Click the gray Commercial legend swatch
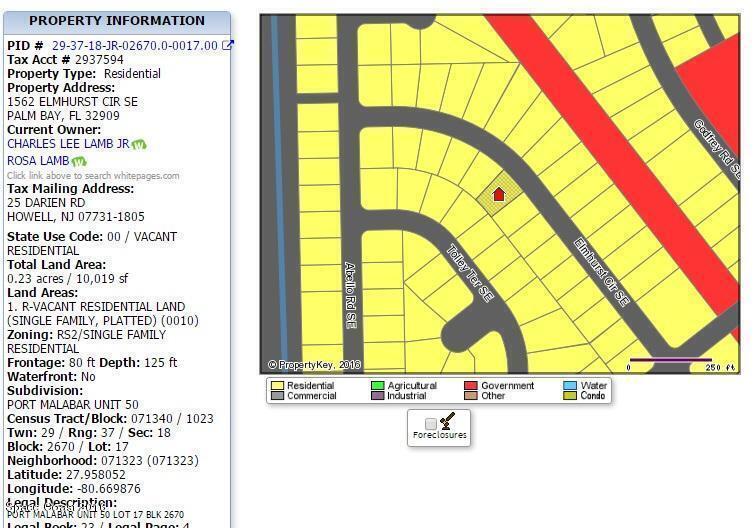Screen dimensions: 755x528 click(277, 396)
